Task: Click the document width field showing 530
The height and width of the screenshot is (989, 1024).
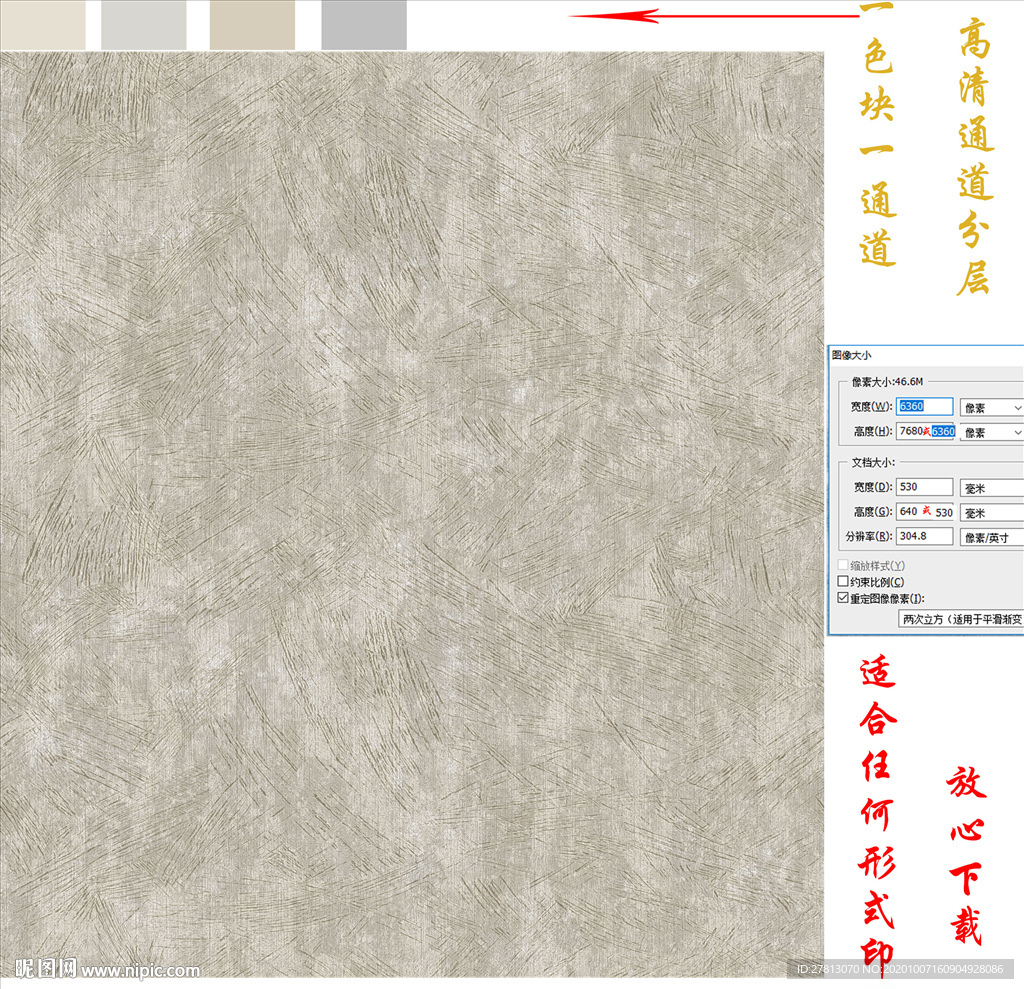Action: [924, 487]
